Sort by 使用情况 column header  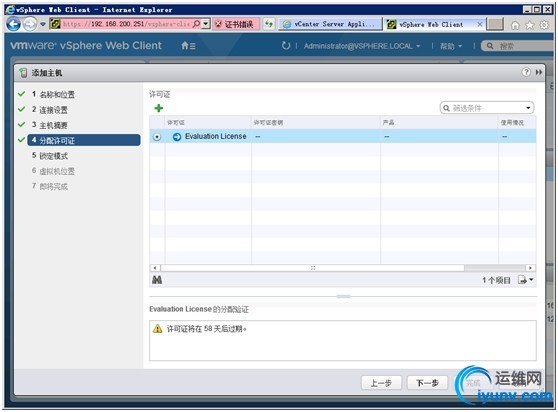[x=517, y=122]
